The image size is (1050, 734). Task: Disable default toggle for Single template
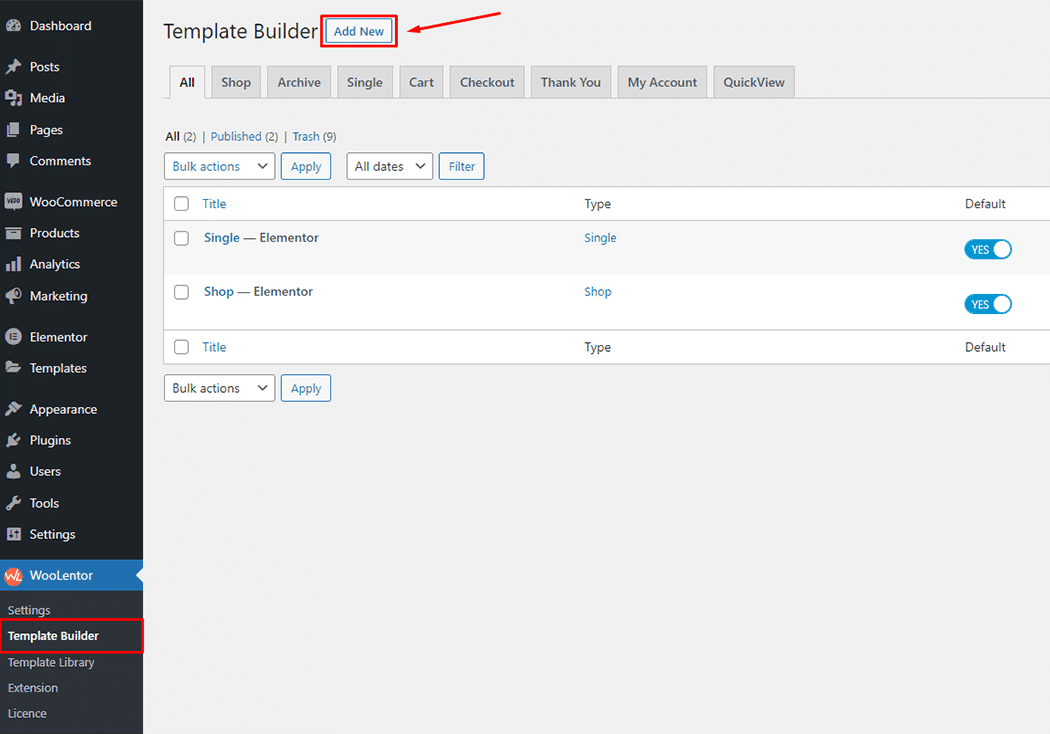988,250
